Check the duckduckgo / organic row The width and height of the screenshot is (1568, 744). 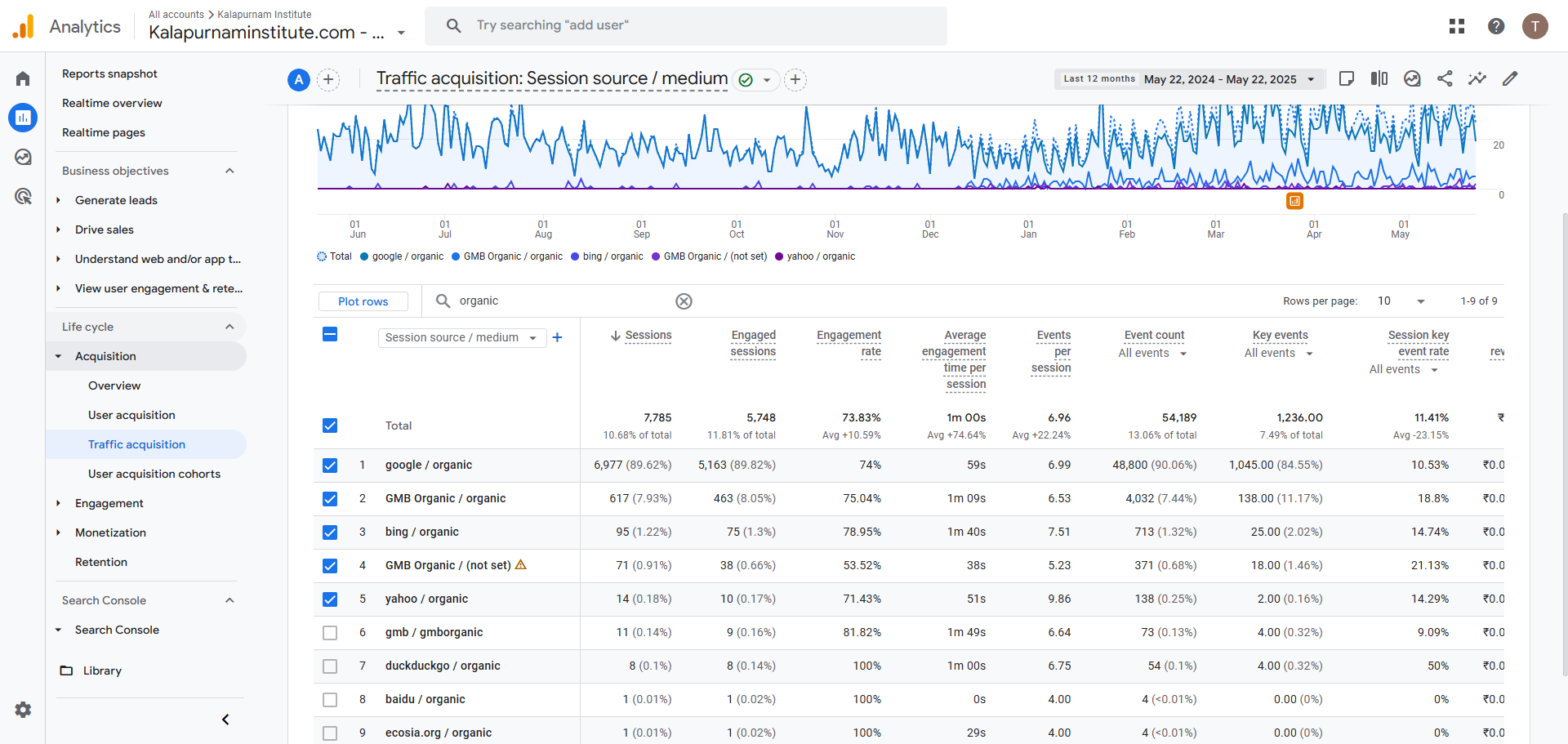click(x=330, y=666)
